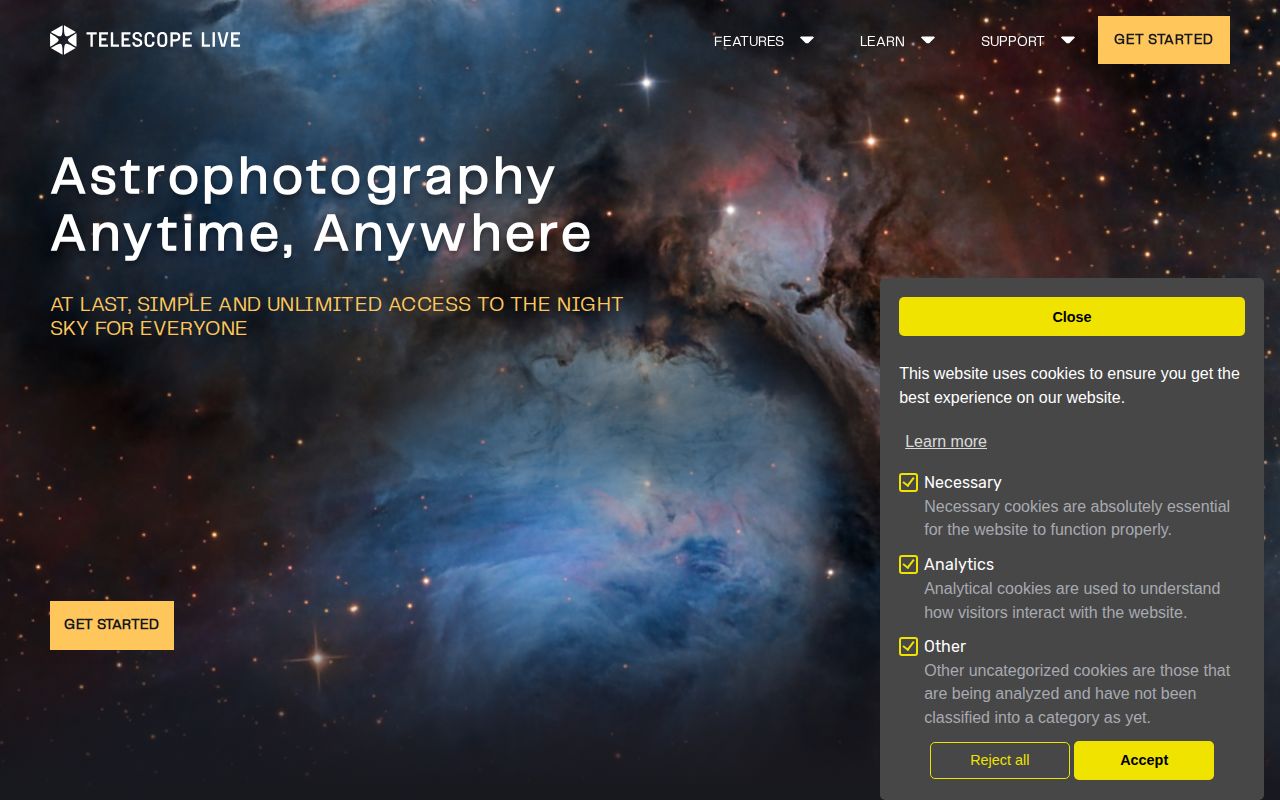
Task: Click the Astrophotography headline text
Action: pos(303,176)
